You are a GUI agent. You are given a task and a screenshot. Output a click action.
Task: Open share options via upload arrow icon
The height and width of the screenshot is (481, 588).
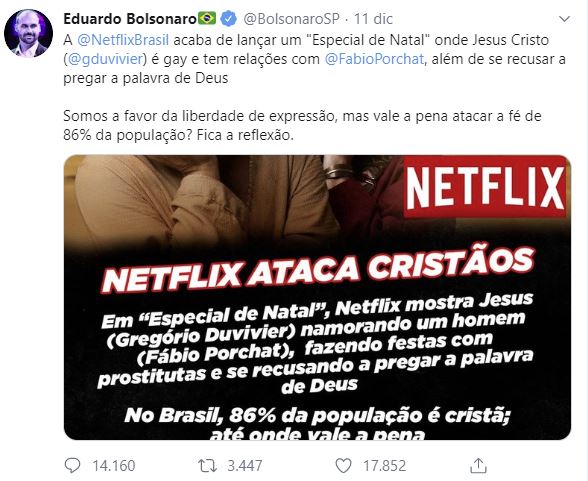(478, 466)
